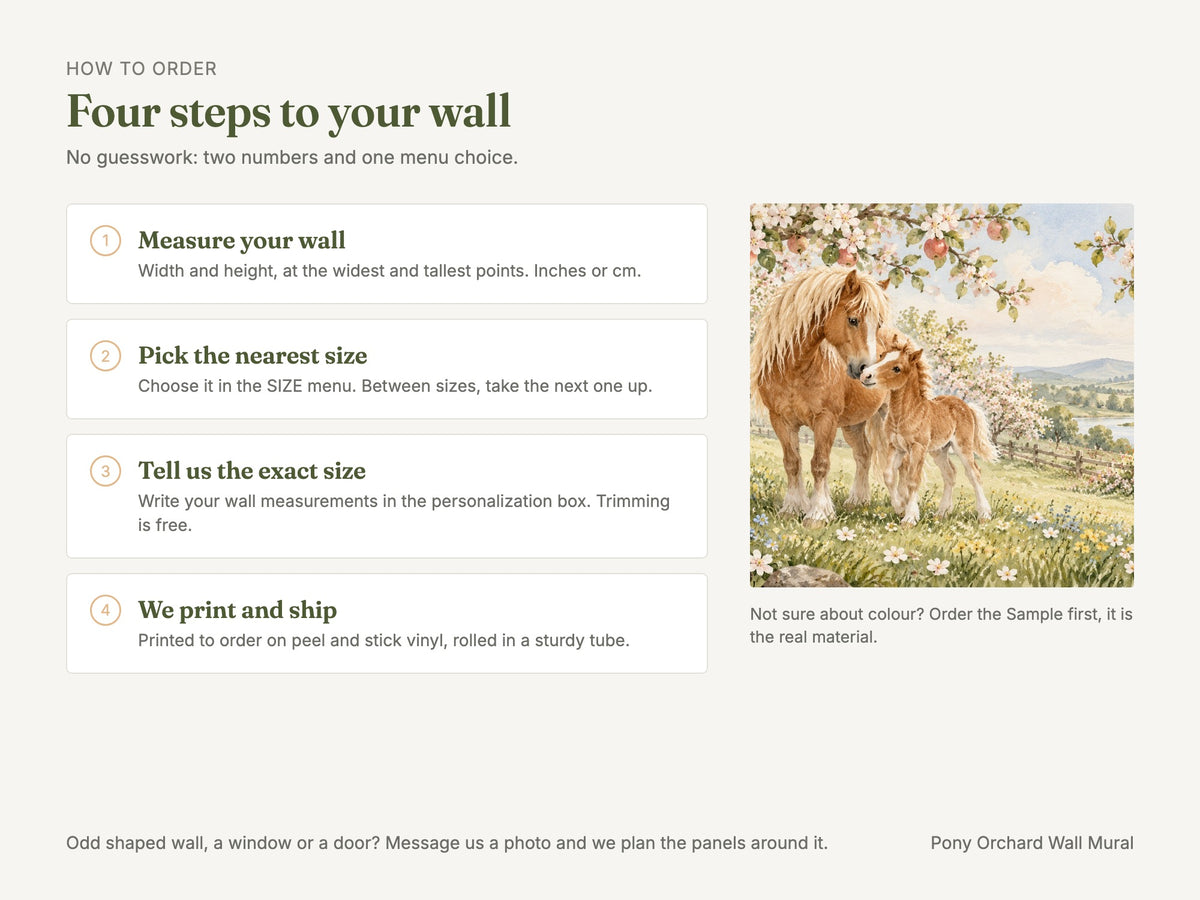Click the 'Four steps to your wall' title
The height and width of the screenshot is (900, 1200).
pyautogui.click(x=289, y=111)
